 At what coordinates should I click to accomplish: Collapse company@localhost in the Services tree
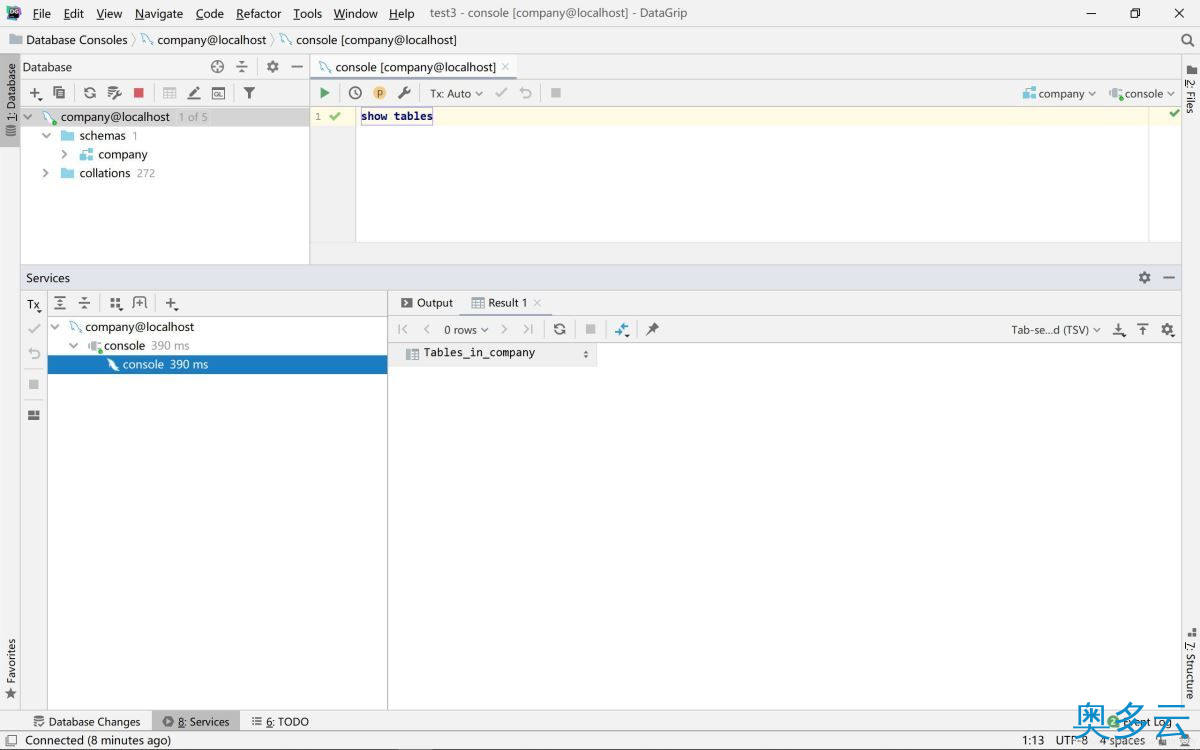tap(56, 327)
